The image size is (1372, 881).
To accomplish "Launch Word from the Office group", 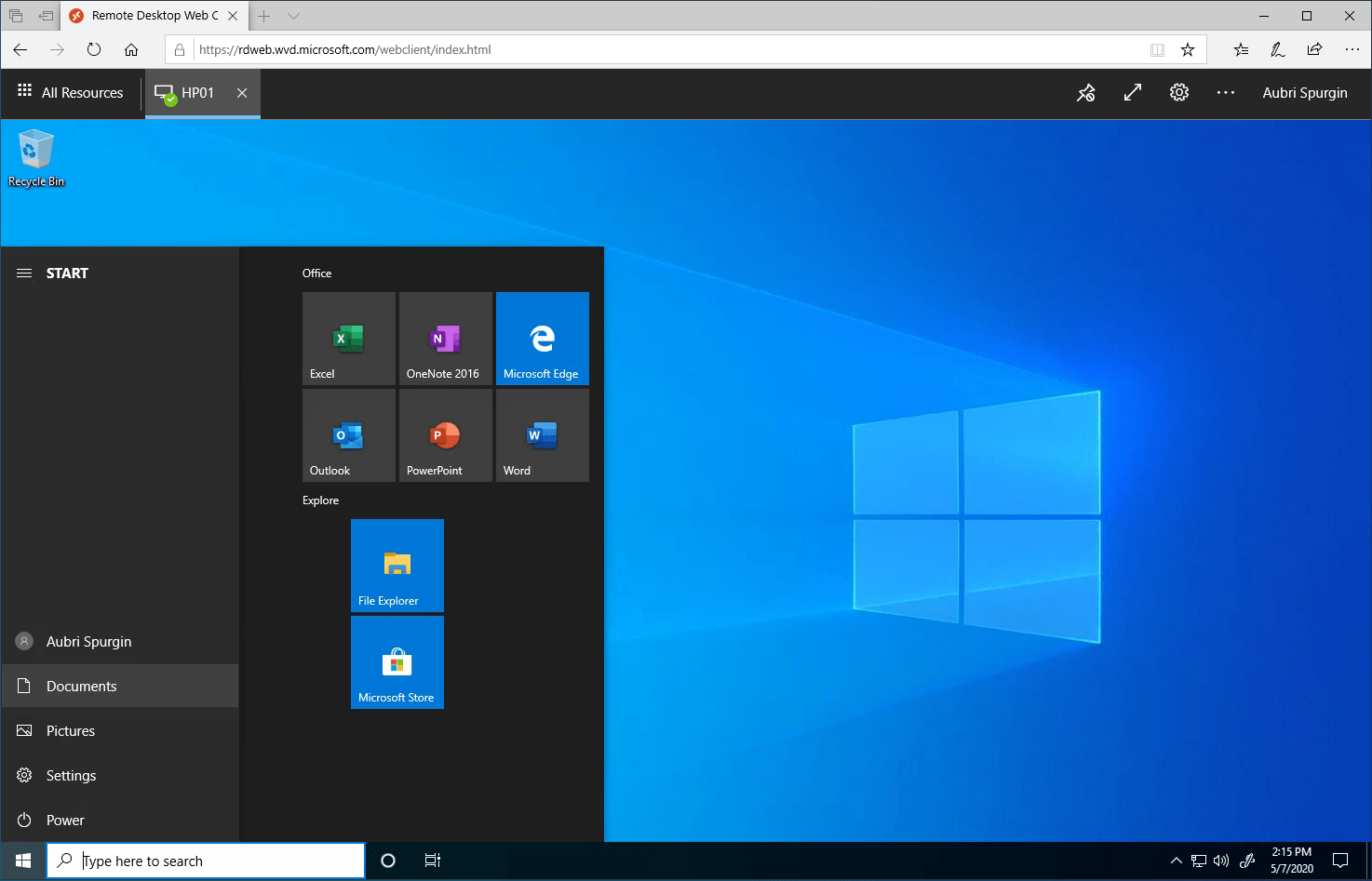I will [543, 435].
